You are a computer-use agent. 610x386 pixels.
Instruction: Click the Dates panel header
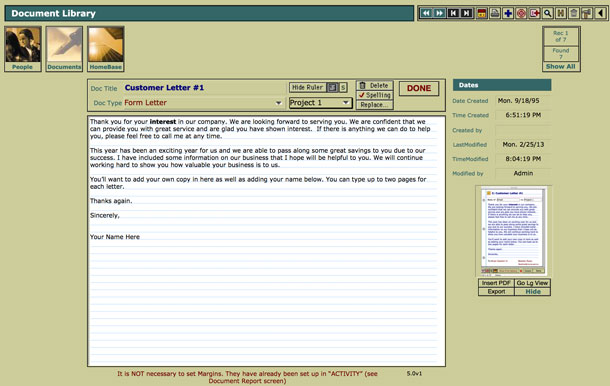pos(502,85)
